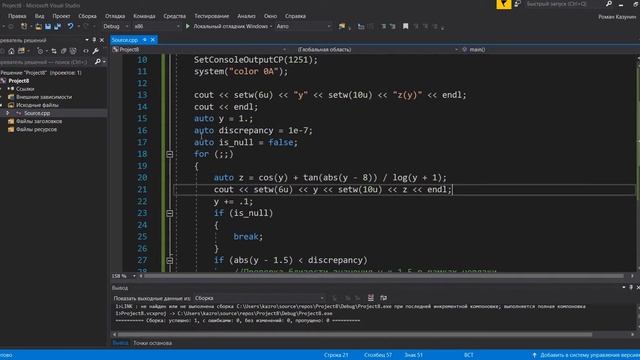Collapse the for loop at line 18

tap(170, 154)
